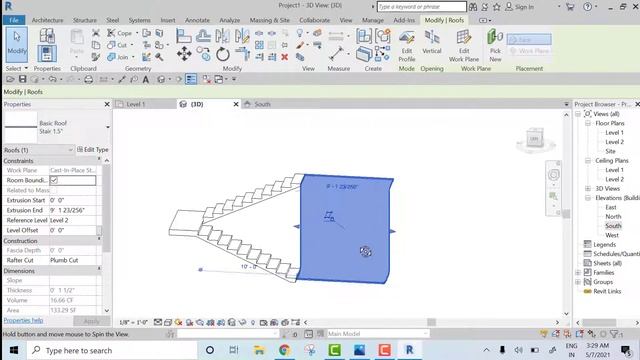Click the Edit Work Plane button

464,46
